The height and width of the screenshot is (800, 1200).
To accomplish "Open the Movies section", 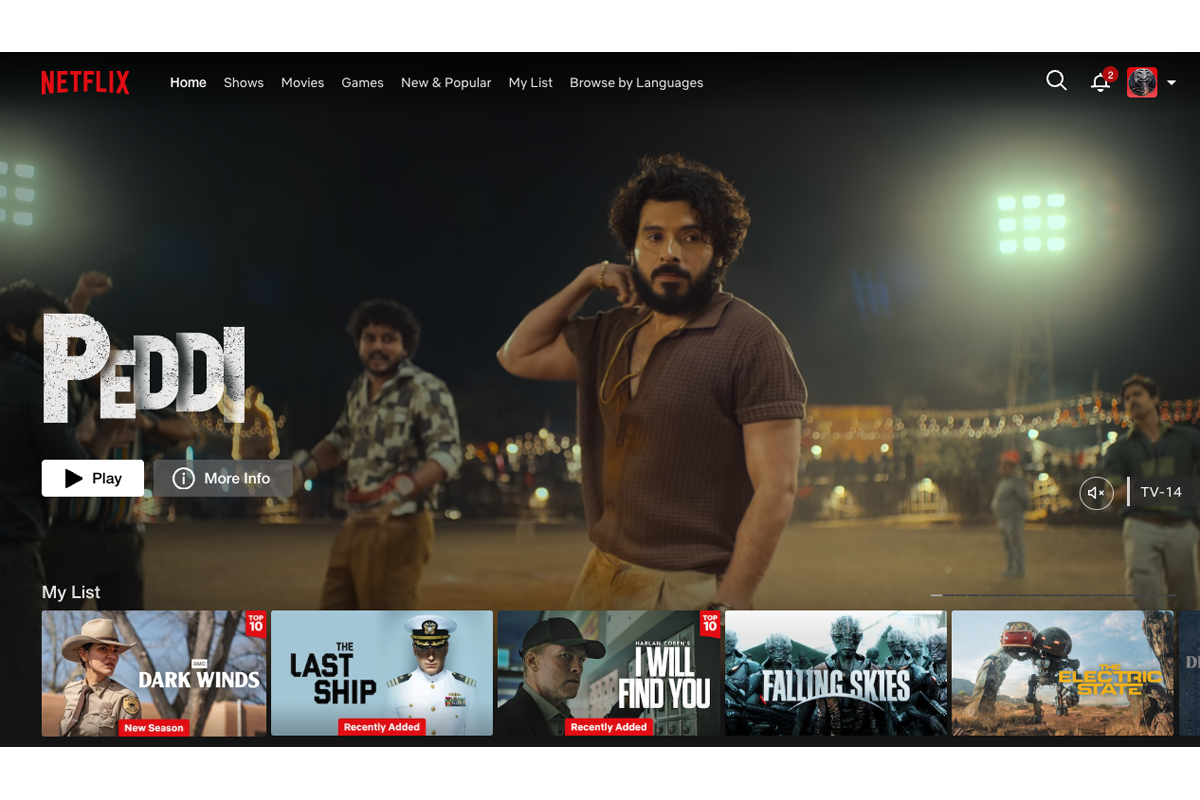I will point(302,83).
